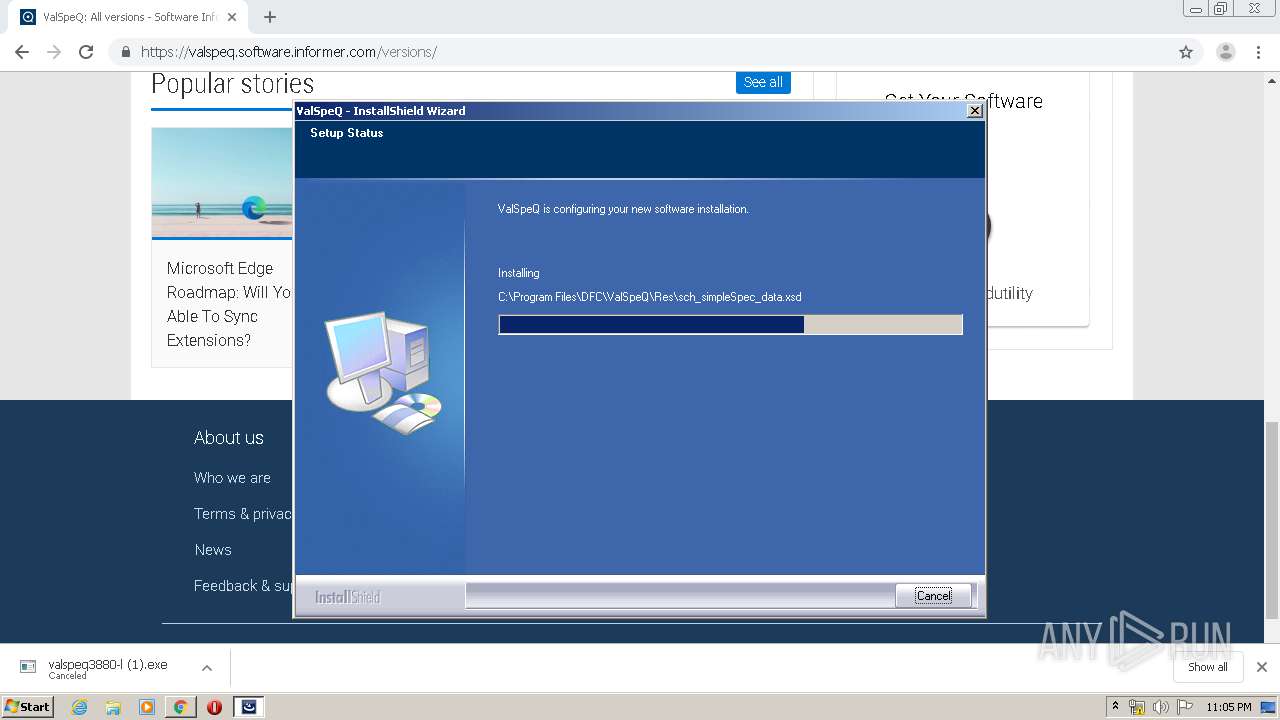Click the valspeq3880-l (1).exe download item
The height and width of the screenshot is (720, 1280).
click(108, 668)
